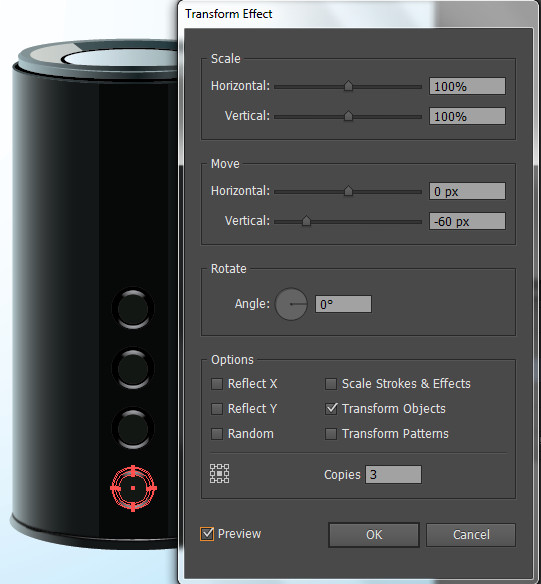Viewport: 541px width, 584px height.
Task: Uncheck Transform Objects option
Action: (331, 409)
